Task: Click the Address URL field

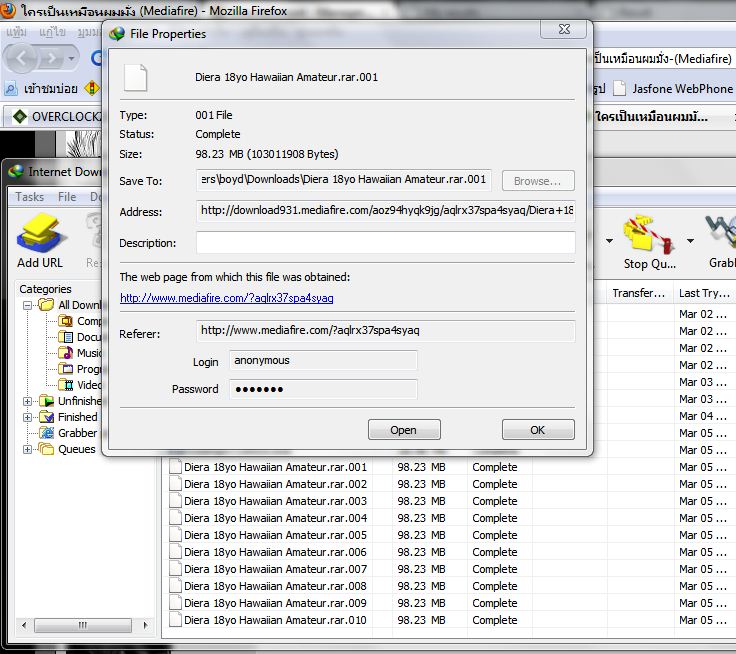Action: coord(385,211)
